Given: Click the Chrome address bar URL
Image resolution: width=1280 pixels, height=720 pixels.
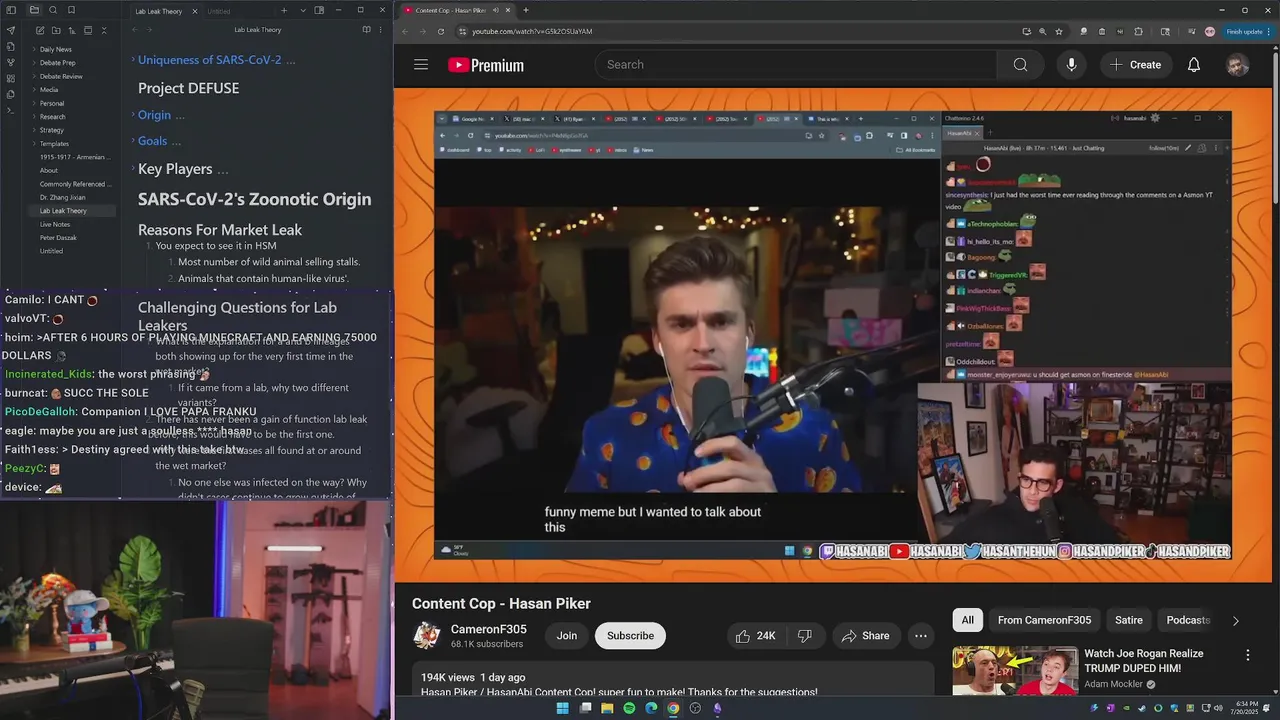Looking at the screenshot, I should click(x=532, y=31).
